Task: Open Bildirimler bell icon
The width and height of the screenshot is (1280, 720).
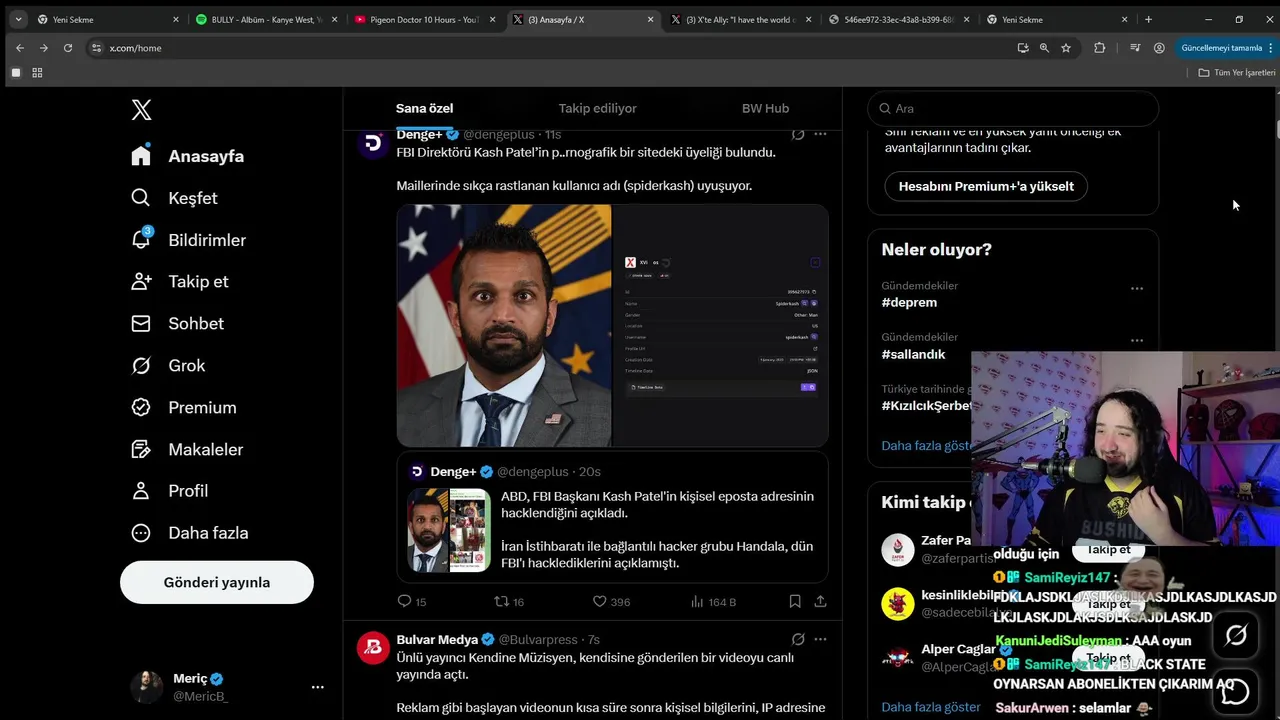Action: (141, 239)
